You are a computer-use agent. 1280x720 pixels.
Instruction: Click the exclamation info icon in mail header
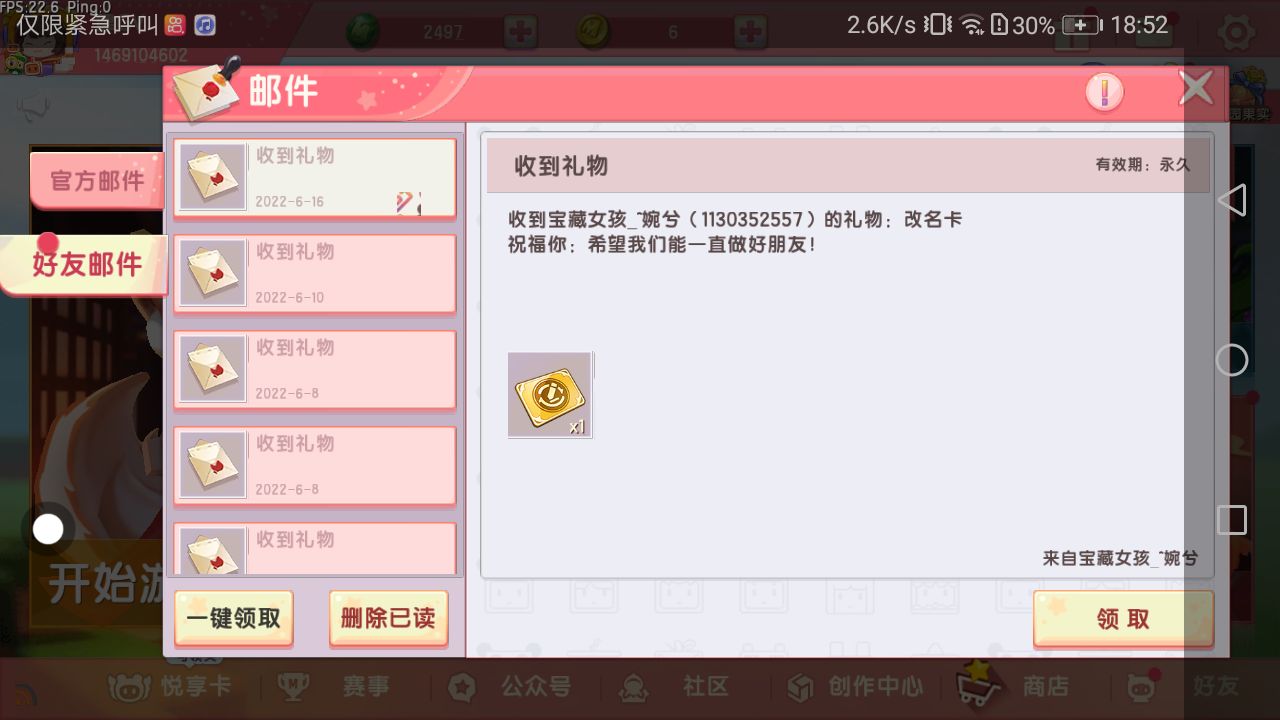click(x=1104, y=92)
